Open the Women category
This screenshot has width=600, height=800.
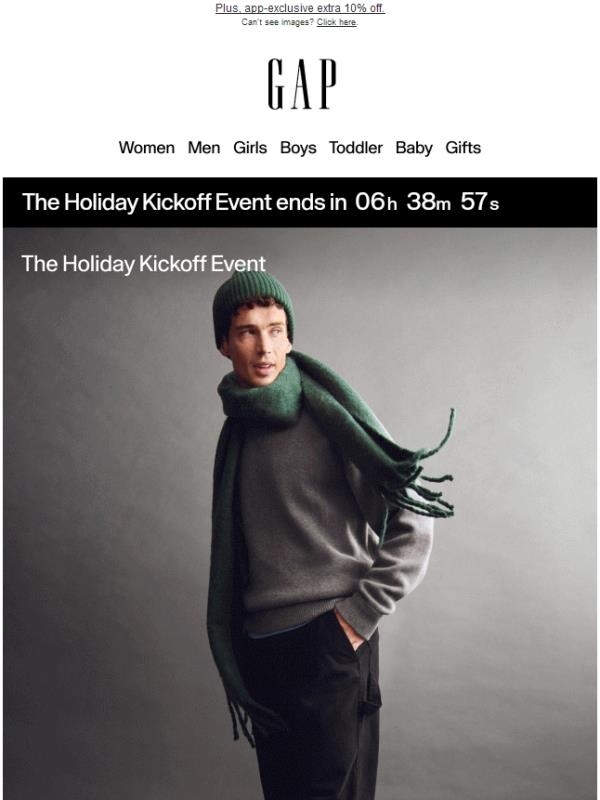[146, 148]
